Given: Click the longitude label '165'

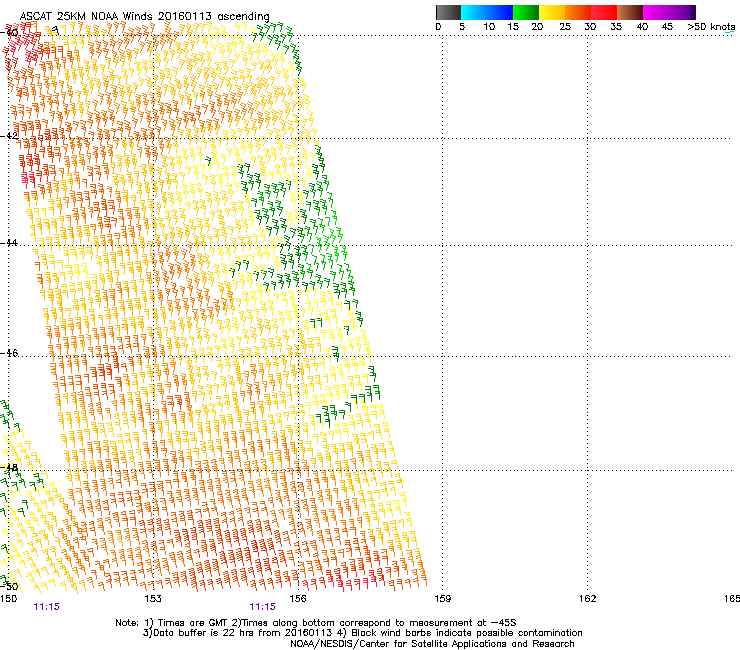Looking at the screenshot, I should click(732, 599).
